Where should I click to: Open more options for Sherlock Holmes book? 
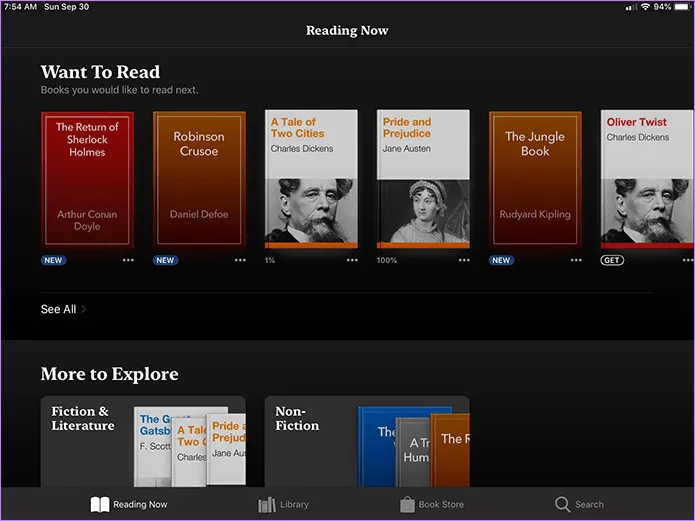coord(128,260)
